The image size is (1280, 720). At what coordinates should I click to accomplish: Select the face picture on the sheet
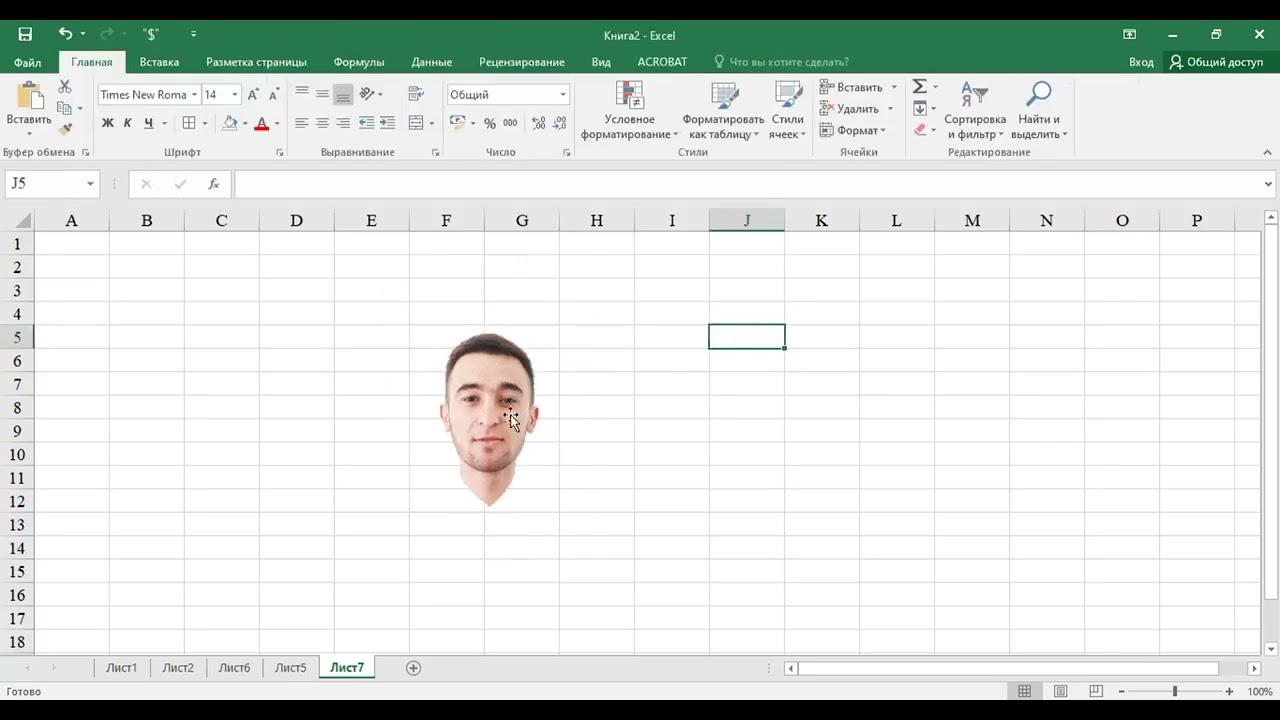489,418
